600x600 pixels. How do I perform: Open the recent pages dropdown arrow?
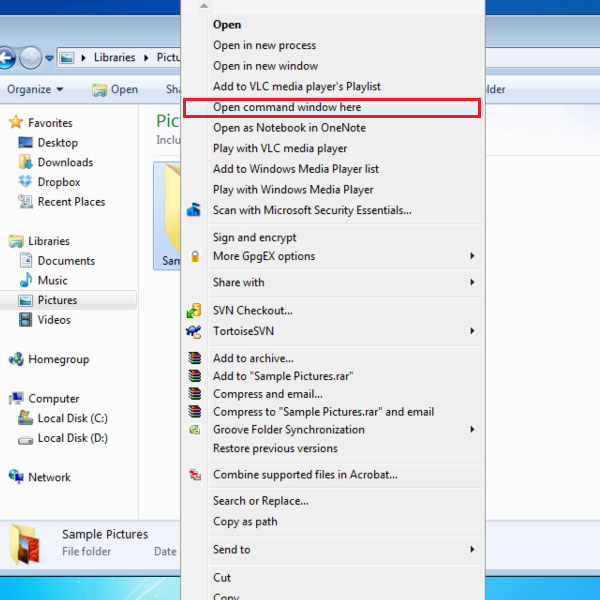click(x=49, y=58)
